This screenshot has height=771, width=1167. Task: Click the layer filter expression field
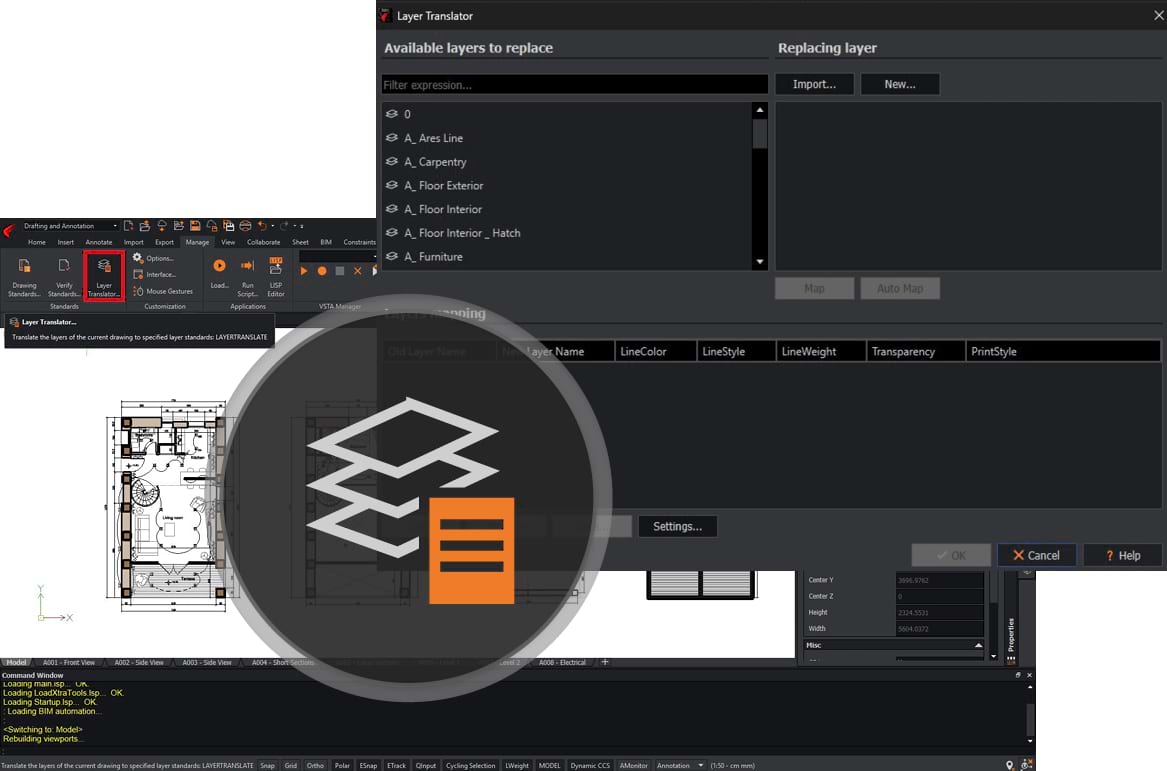click(574, 85)
